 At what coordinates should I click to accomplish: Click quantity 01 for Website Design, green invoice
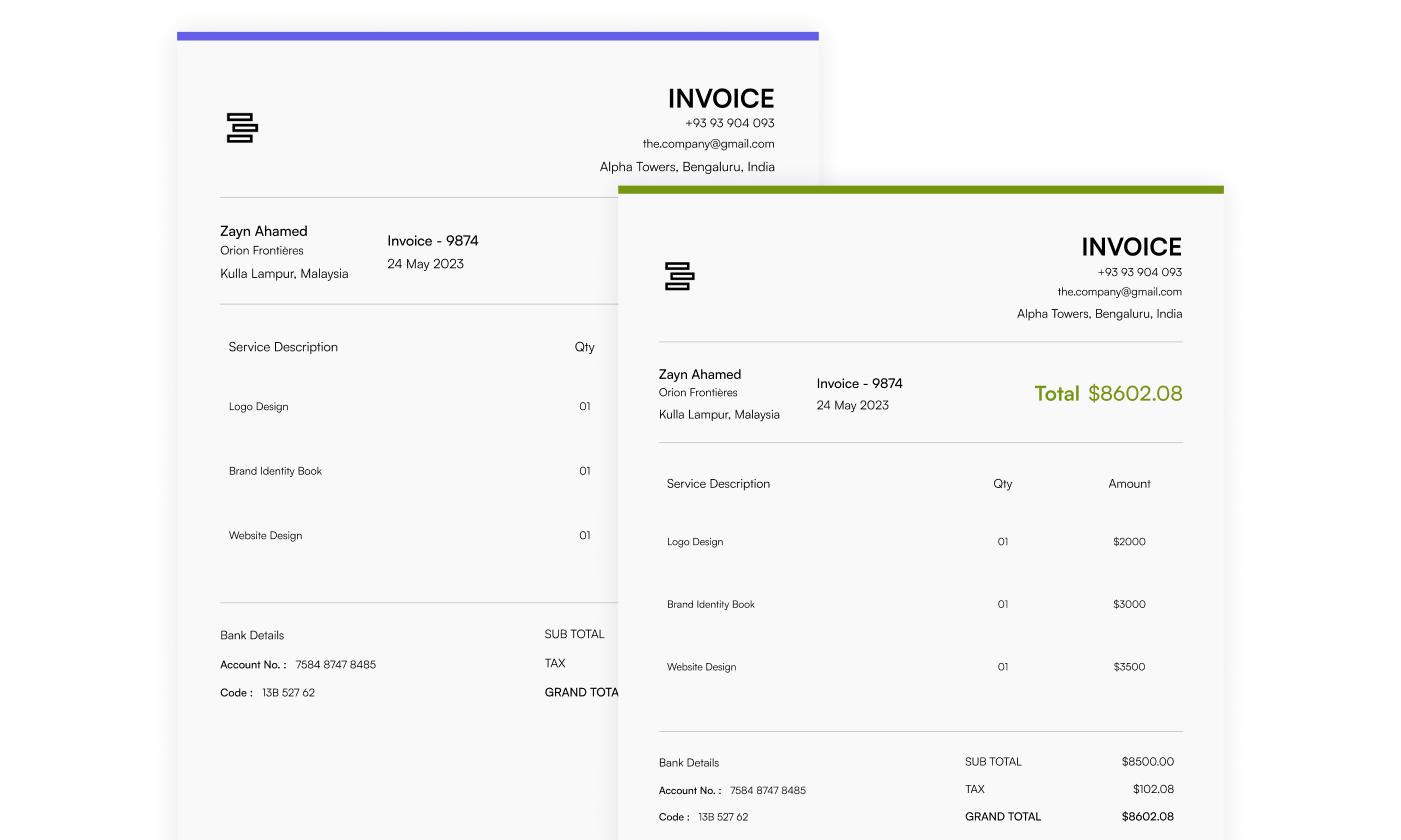click(x=1003, y=667)
